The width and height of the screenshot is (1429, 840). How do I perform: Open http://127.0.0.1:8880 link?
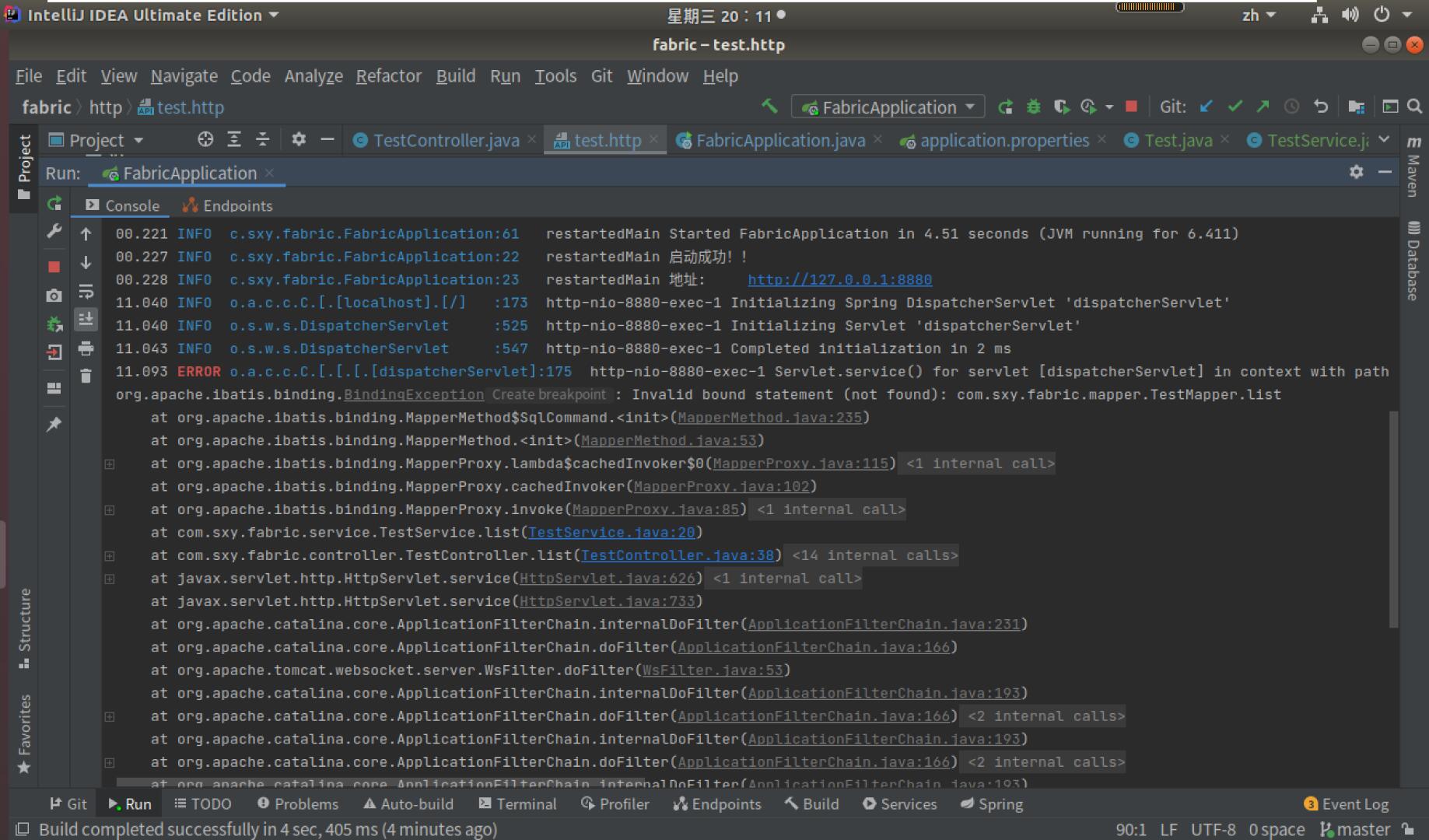(839, 279)
